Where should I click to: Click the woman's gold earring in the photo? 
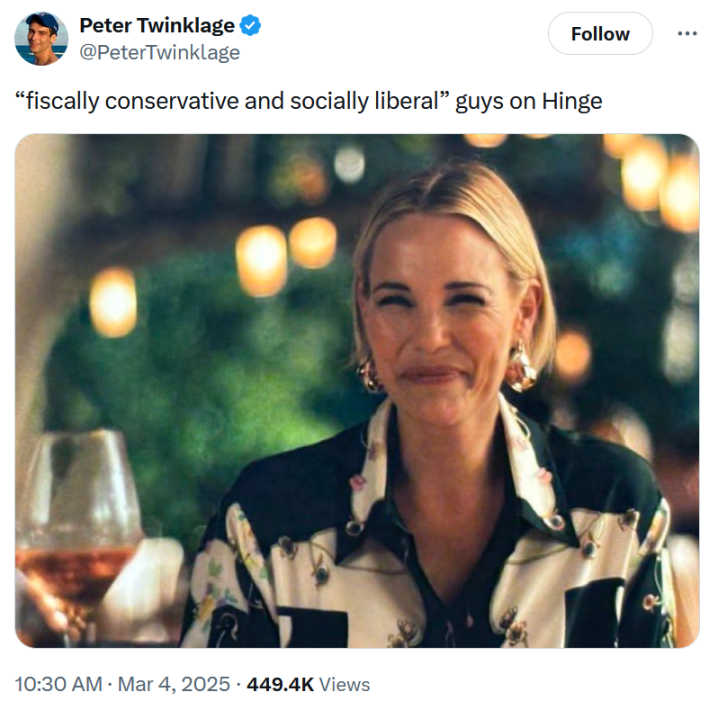click(523, 368)
